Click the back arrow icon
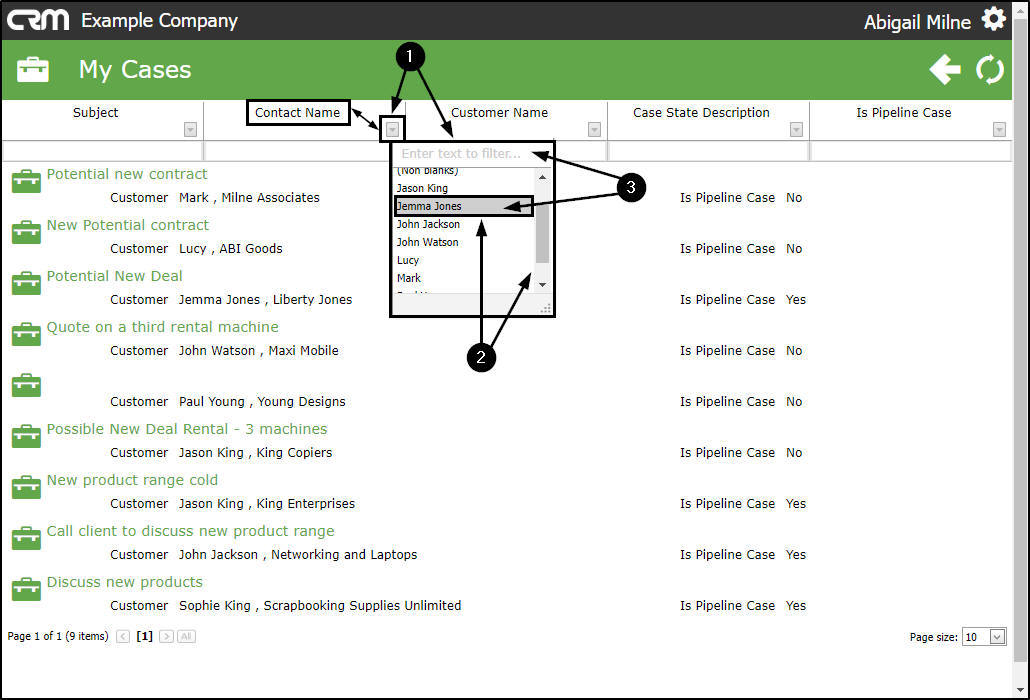This screenshot has width=1030, height=700. [945, 70]
